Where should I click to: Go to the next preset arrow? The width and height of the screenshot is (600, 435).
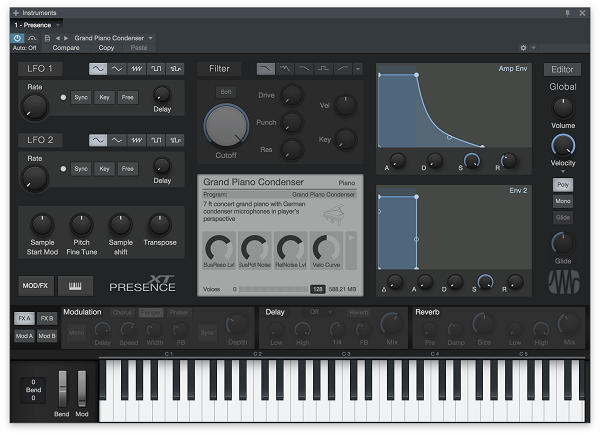(x=66, y=38)
